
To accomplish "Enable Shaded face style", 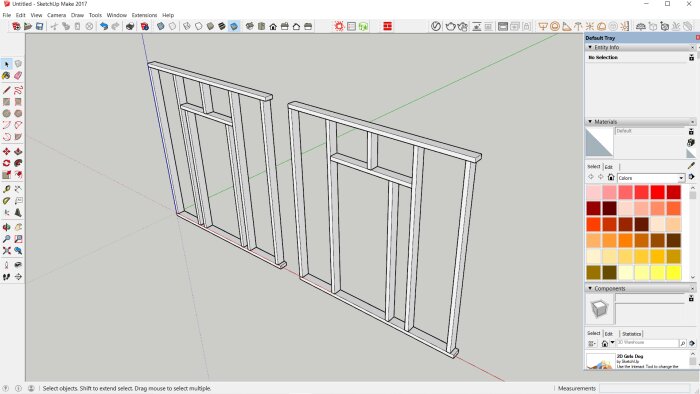I will (210, 26).
